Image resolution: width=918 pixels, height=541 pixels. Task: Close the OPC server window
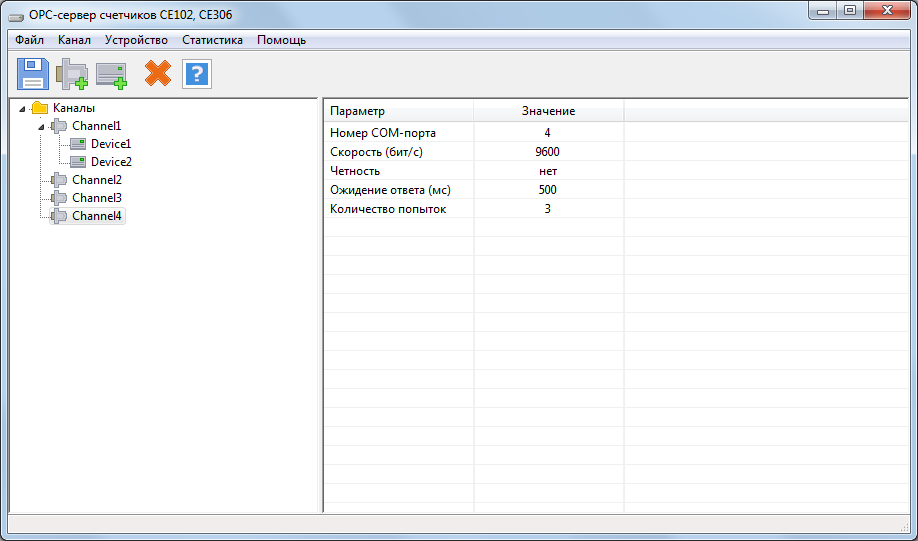889,11
